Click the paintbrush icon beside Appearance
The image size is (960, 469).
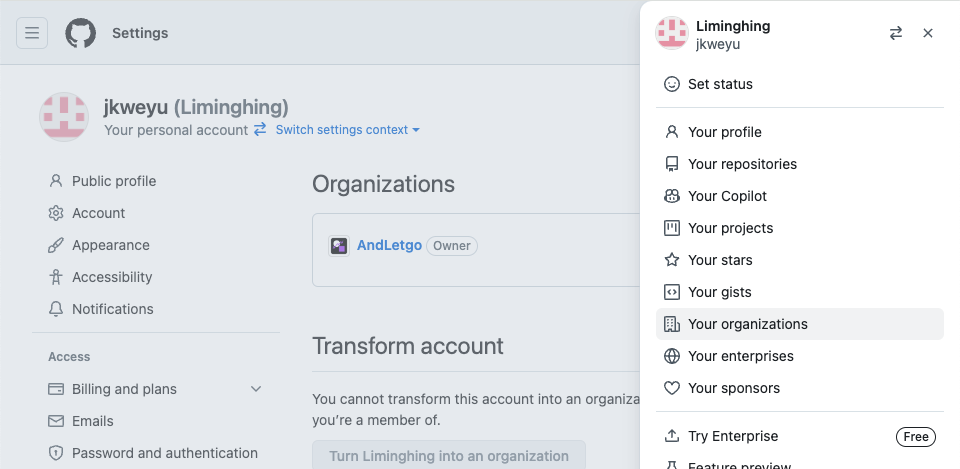point(56,245)
